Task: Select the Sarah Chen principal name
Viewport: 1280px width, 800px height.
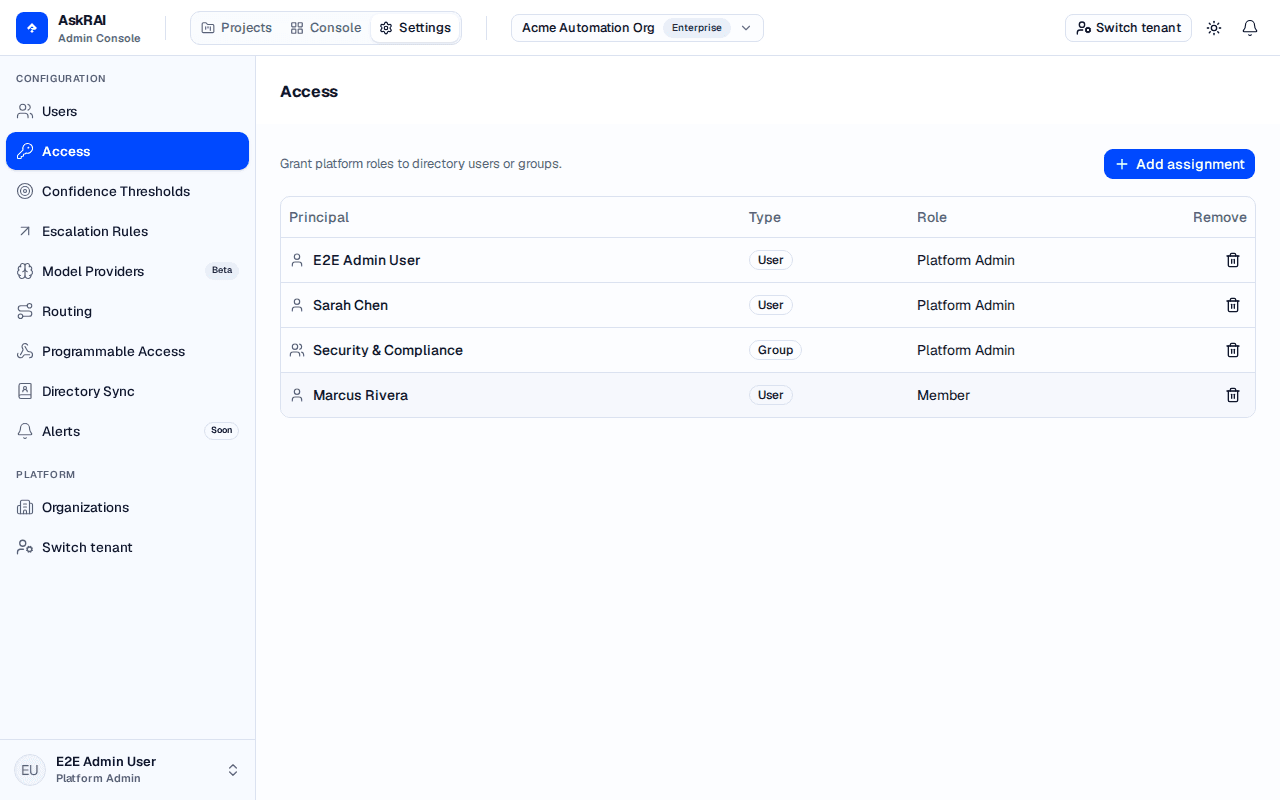Action: point(351,305)
